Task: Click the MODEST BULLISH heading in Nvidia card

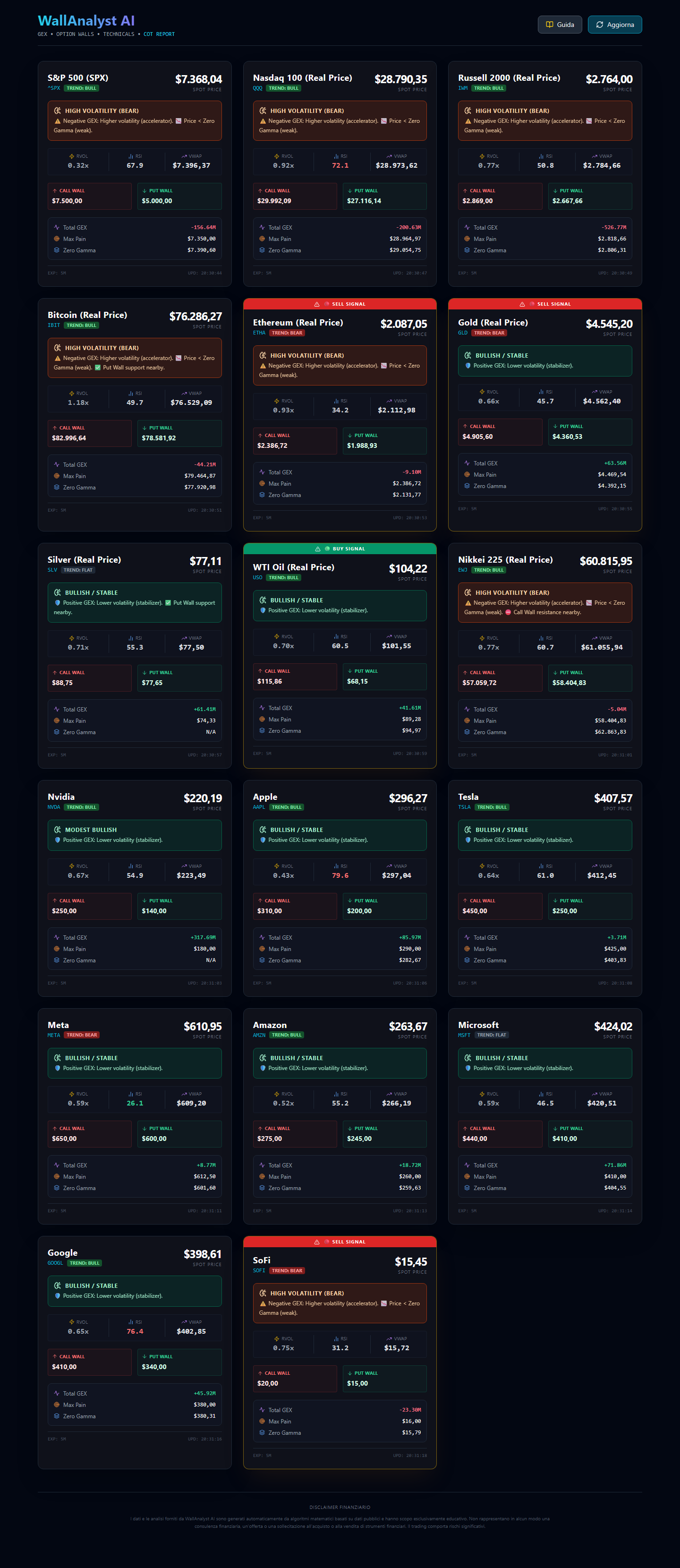Action: pos(91,830)
